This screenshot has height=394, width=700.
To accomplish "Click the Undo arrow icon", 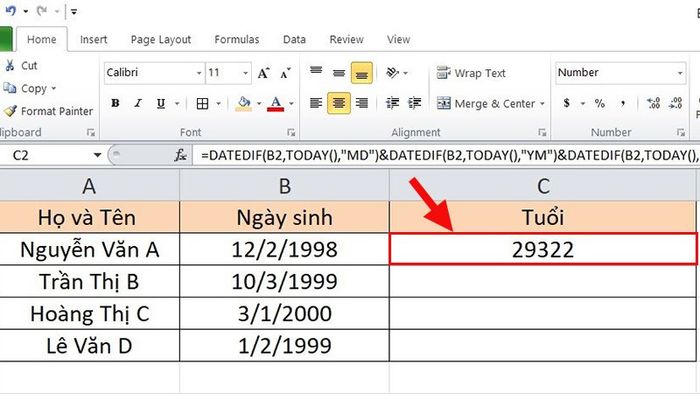I will pos(11,11).
